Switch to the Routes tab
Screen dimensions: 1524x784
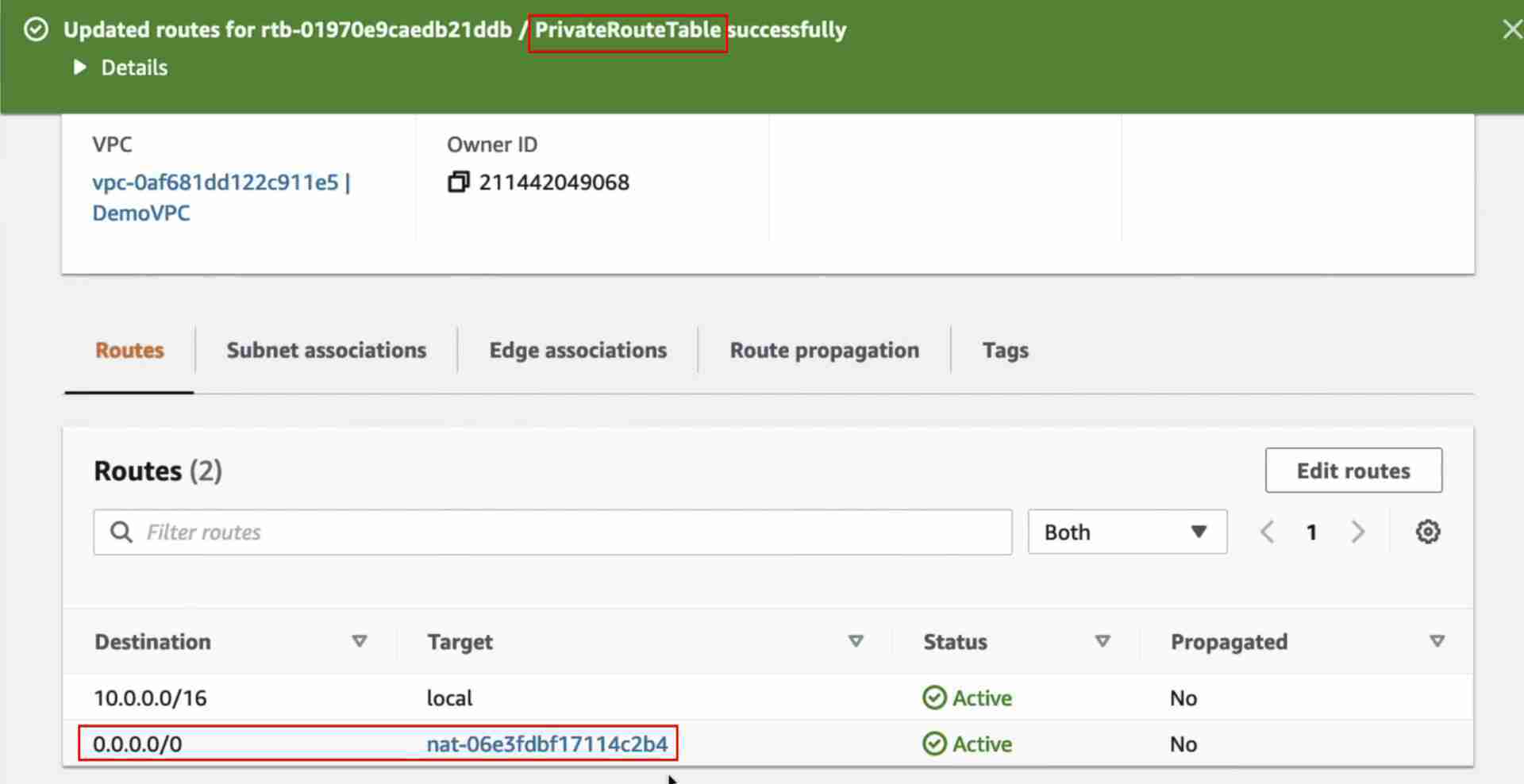[x=129, y=350]
